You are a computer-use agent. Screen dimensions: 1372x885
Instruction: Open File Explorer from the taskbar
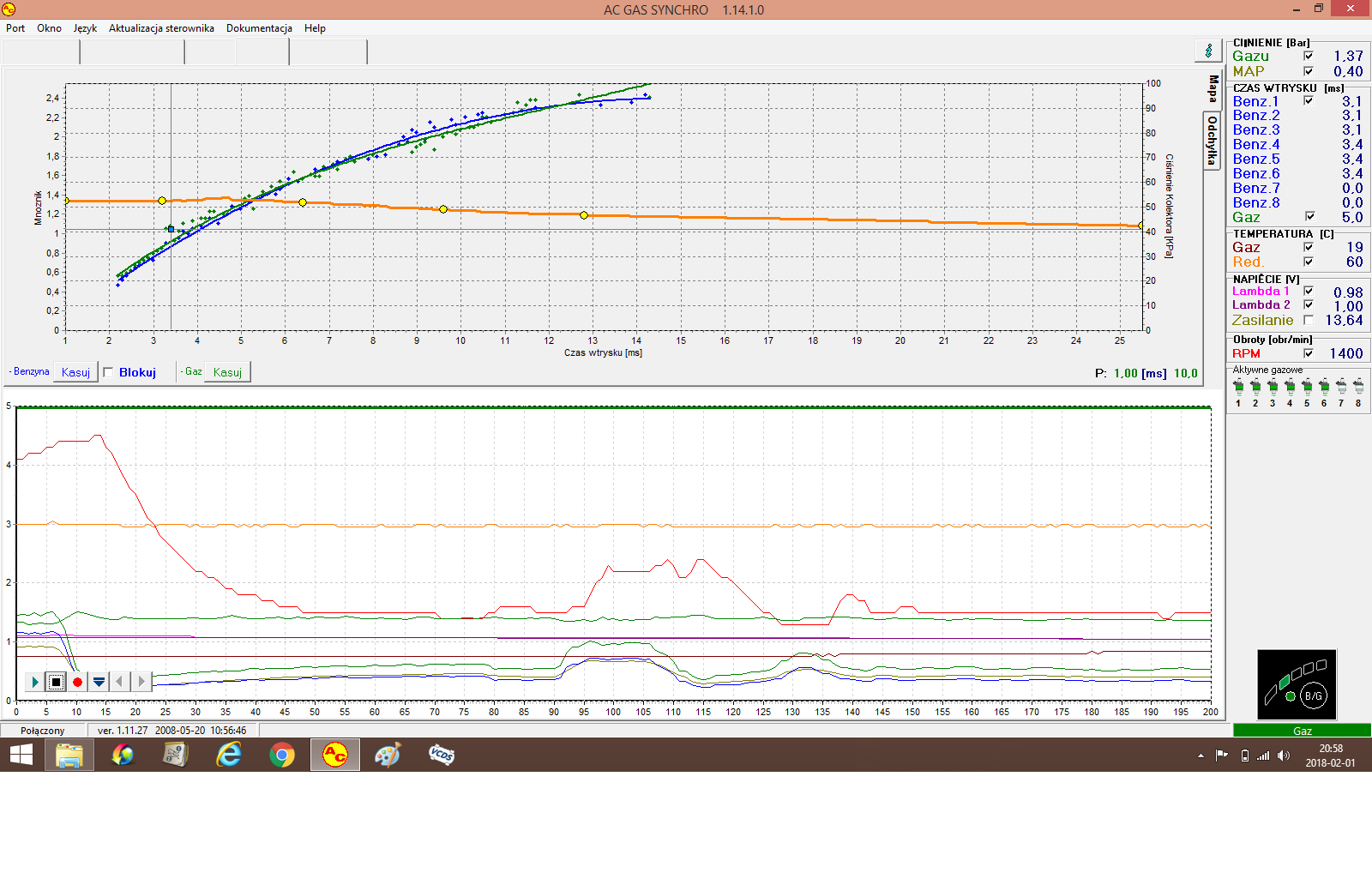[69, 755]
